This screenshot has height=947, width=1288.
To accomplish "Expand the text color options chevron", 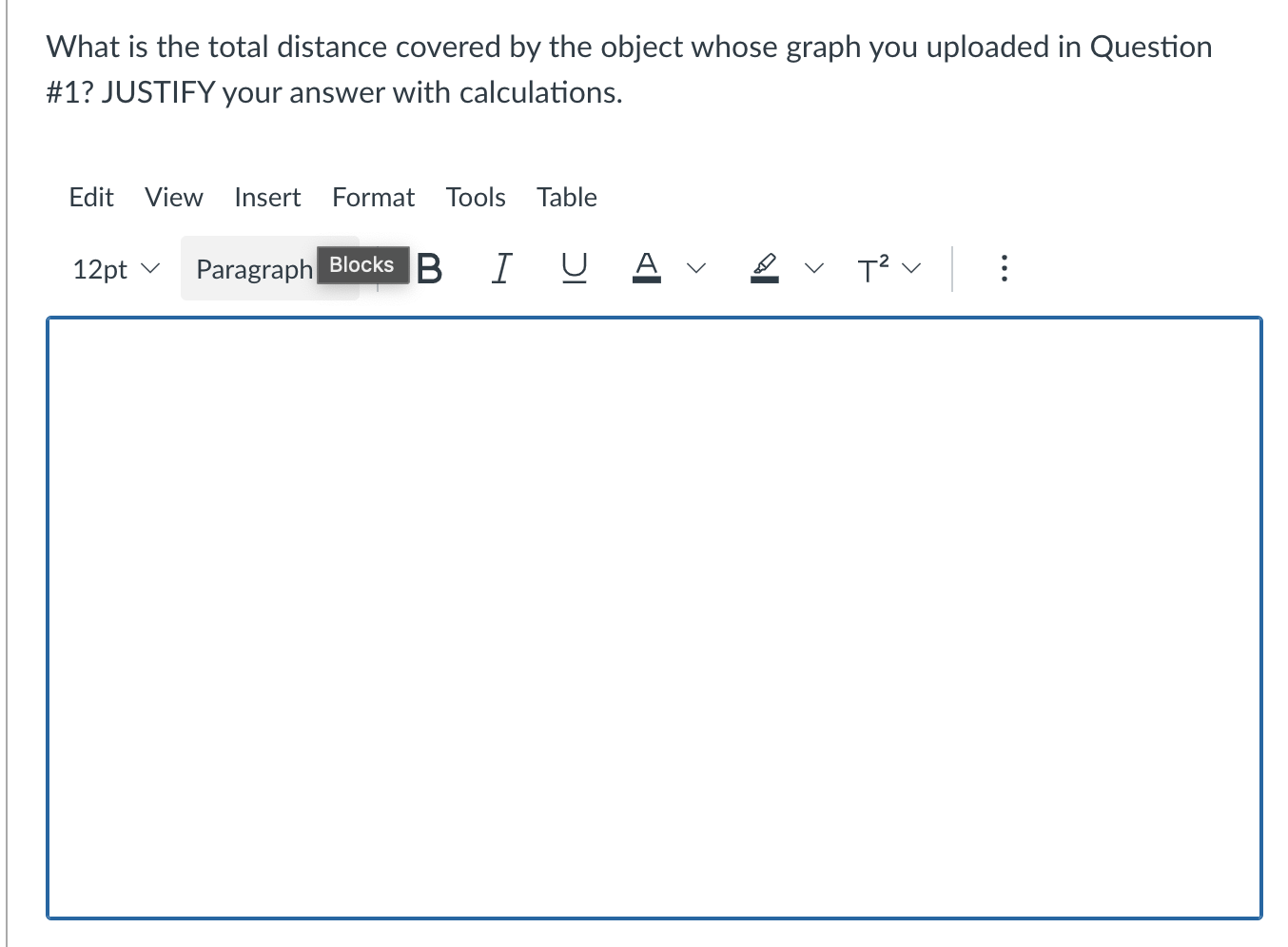I will click(x=695, y=269).
